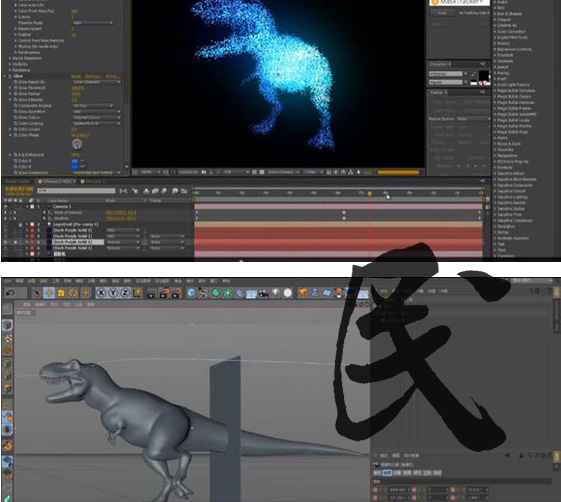This screenshot has width=561, height=502.
Task: Toggle the Z axis lock in Cinema 4D
Action: click(125, 293)
